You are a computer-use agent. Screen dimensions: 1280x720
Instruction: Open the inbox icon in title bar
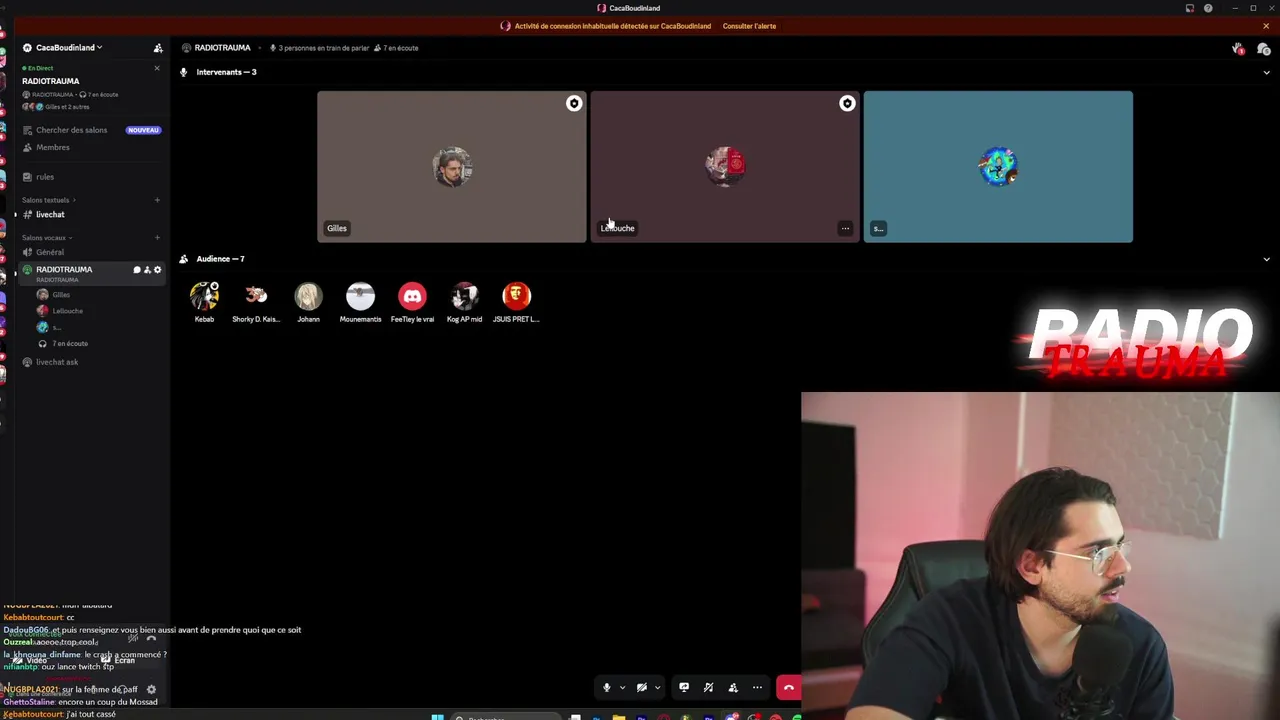click(1189, 8)
